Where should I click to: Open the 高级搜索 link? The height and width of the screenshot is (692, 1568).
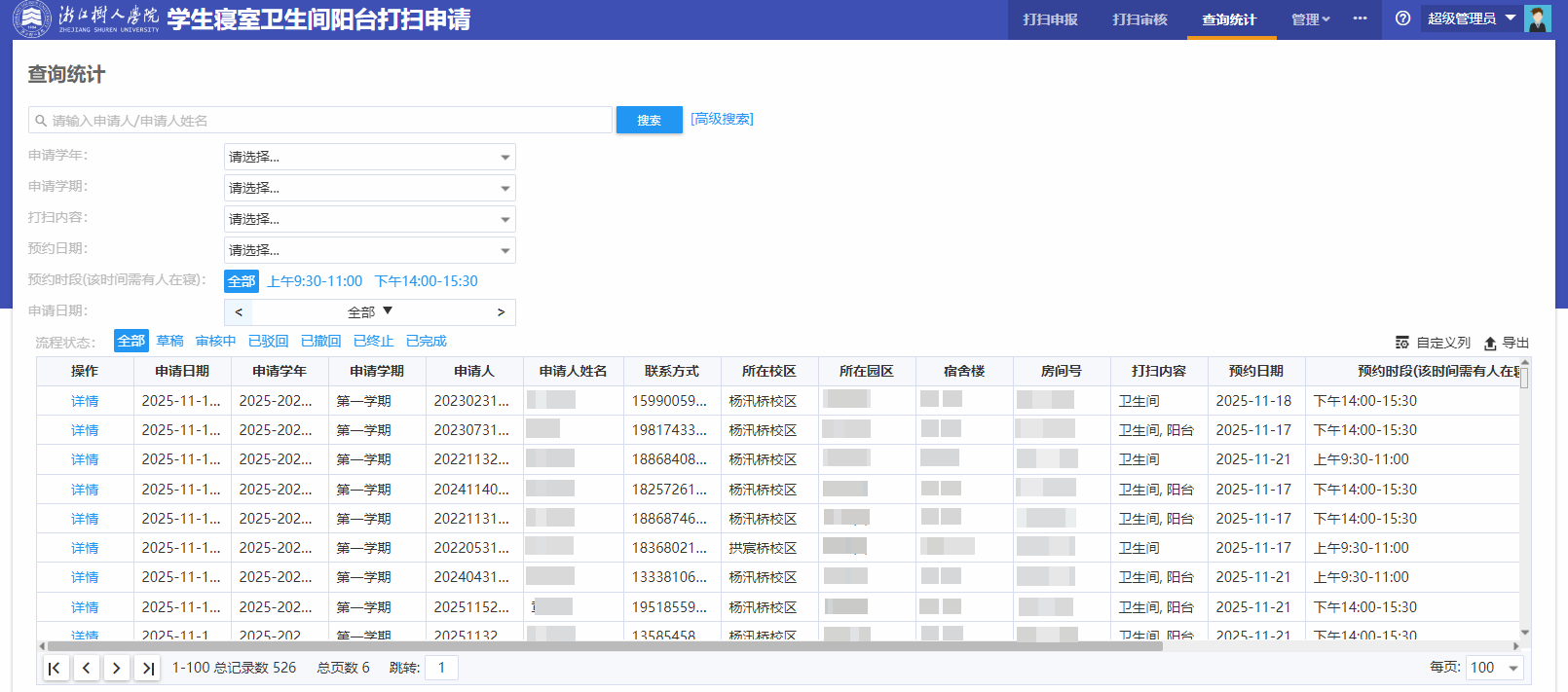[722, 119]
